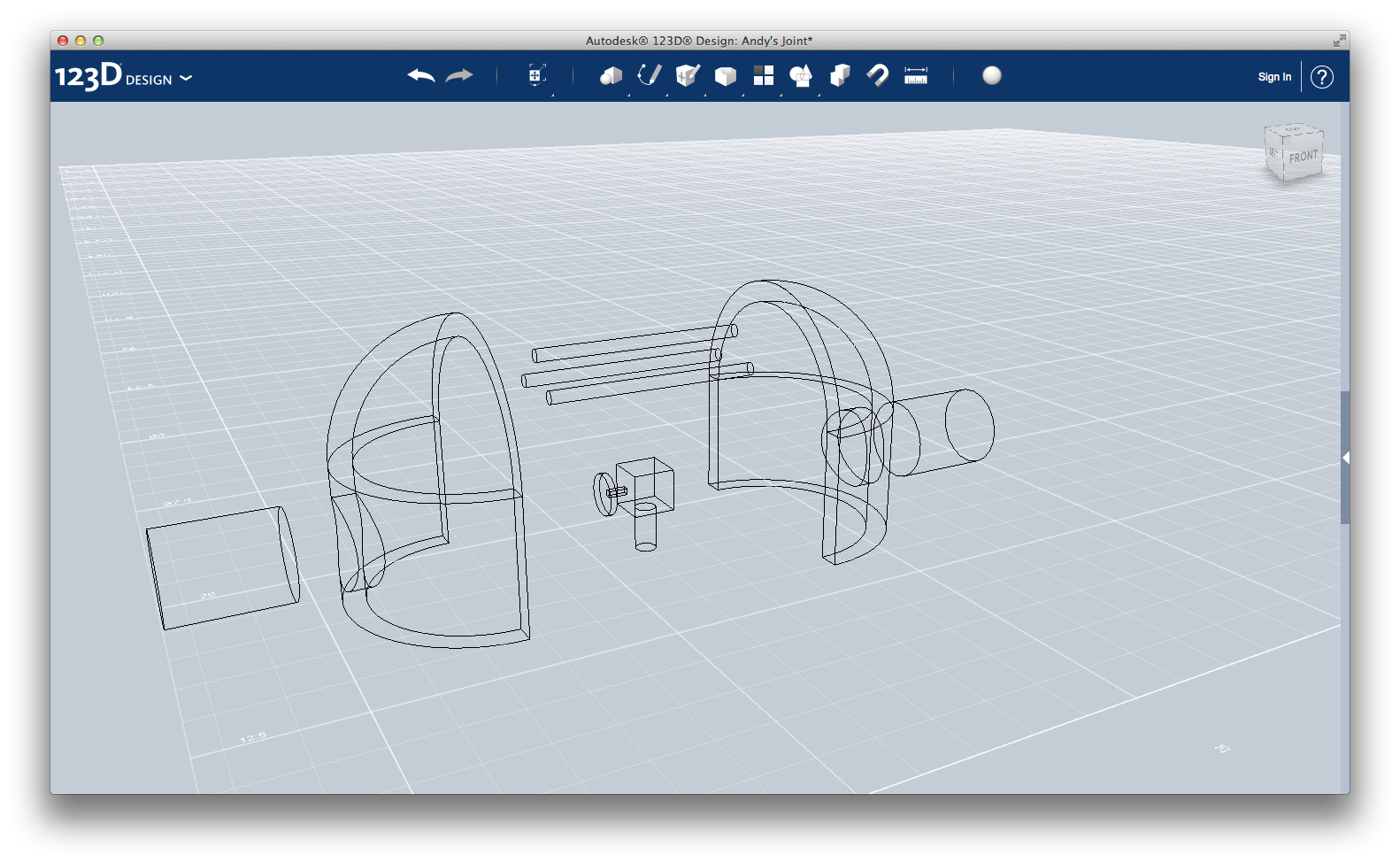The width and height of the screenshot is (1400, 864).
Task: Open the Construct tool
Action: [688, 76]
